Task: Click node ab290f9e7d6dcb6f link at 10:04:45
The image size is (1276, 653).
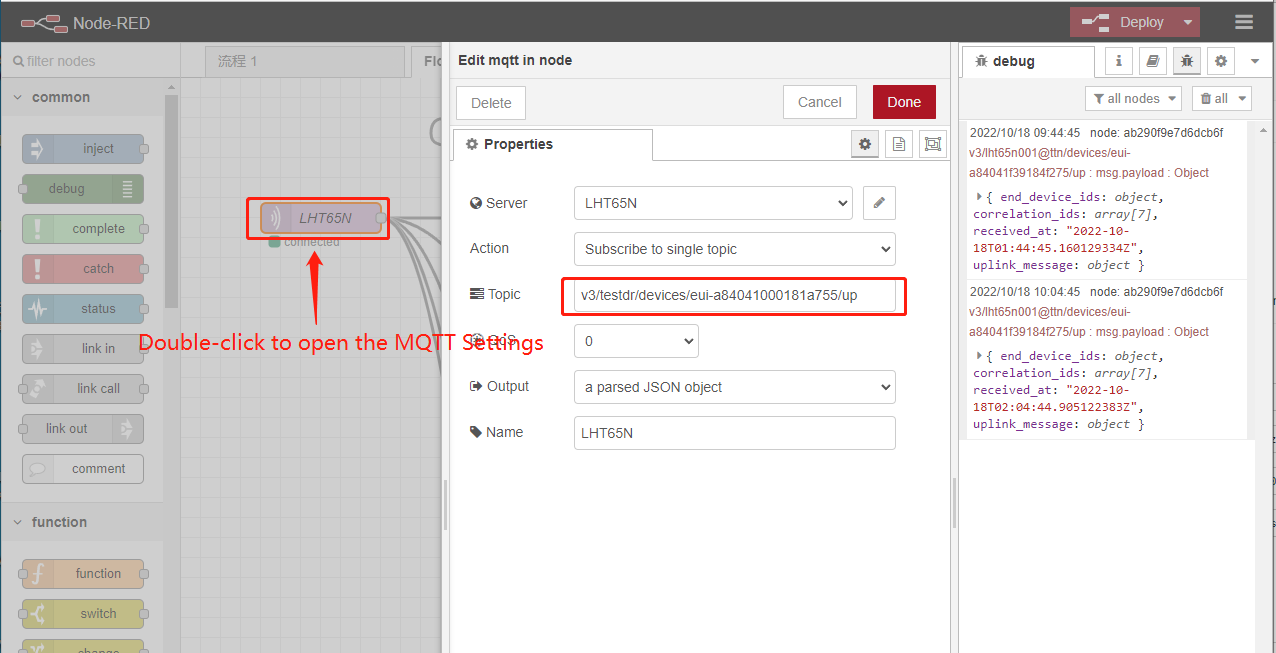Action: 1156,292
